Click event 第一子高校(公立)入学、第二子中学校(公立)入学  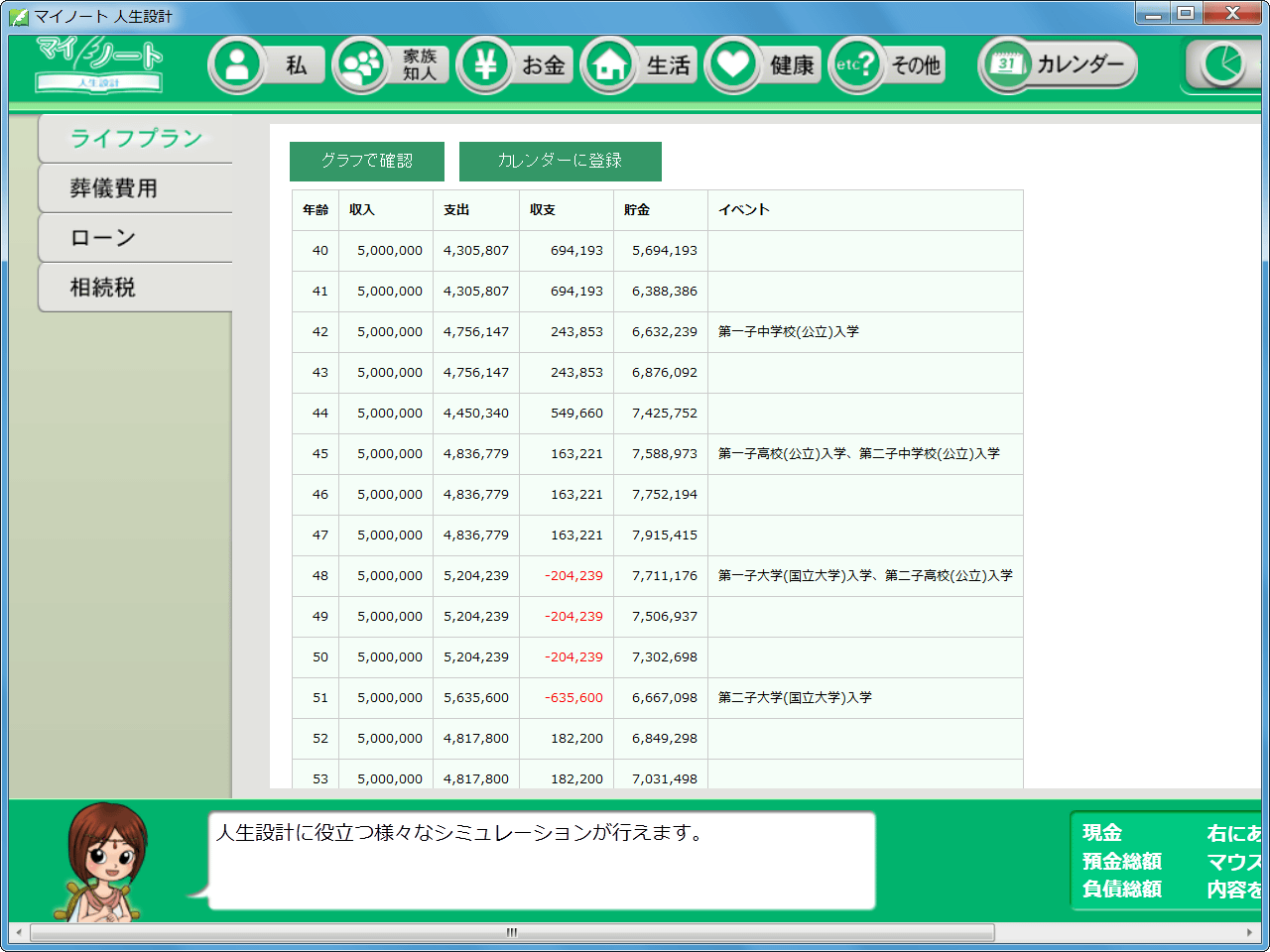pos(859,454)
